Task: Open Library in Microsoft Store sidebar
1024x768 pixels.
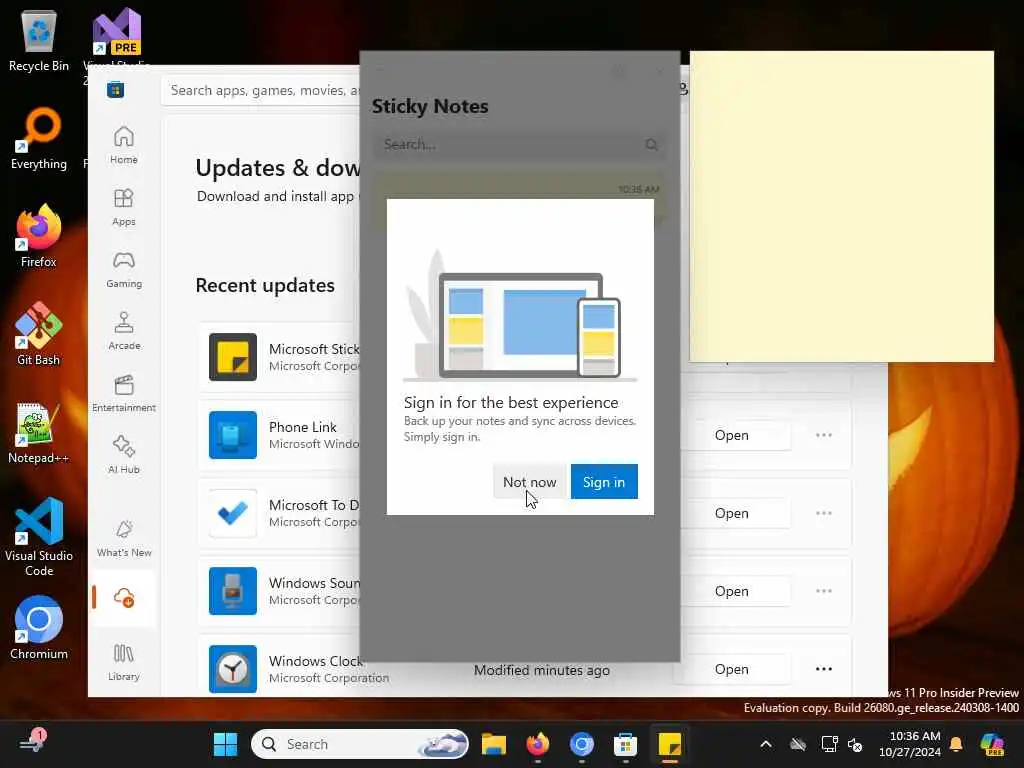Action: tap(123, 662)
